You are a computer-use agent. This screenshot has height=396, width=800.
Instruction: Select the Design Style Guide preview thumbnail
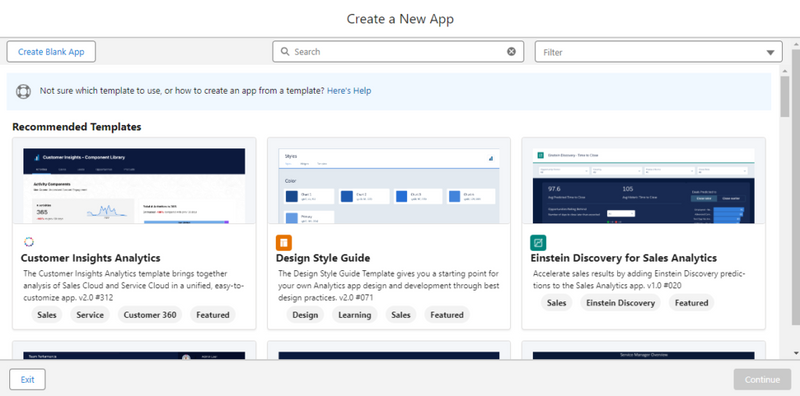(x=389, y=186)
